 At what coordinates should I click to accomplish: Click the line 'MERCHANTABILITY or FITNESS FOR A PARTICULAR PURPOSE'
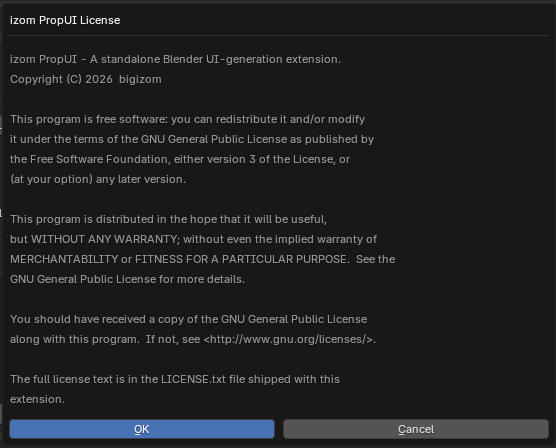202,259
